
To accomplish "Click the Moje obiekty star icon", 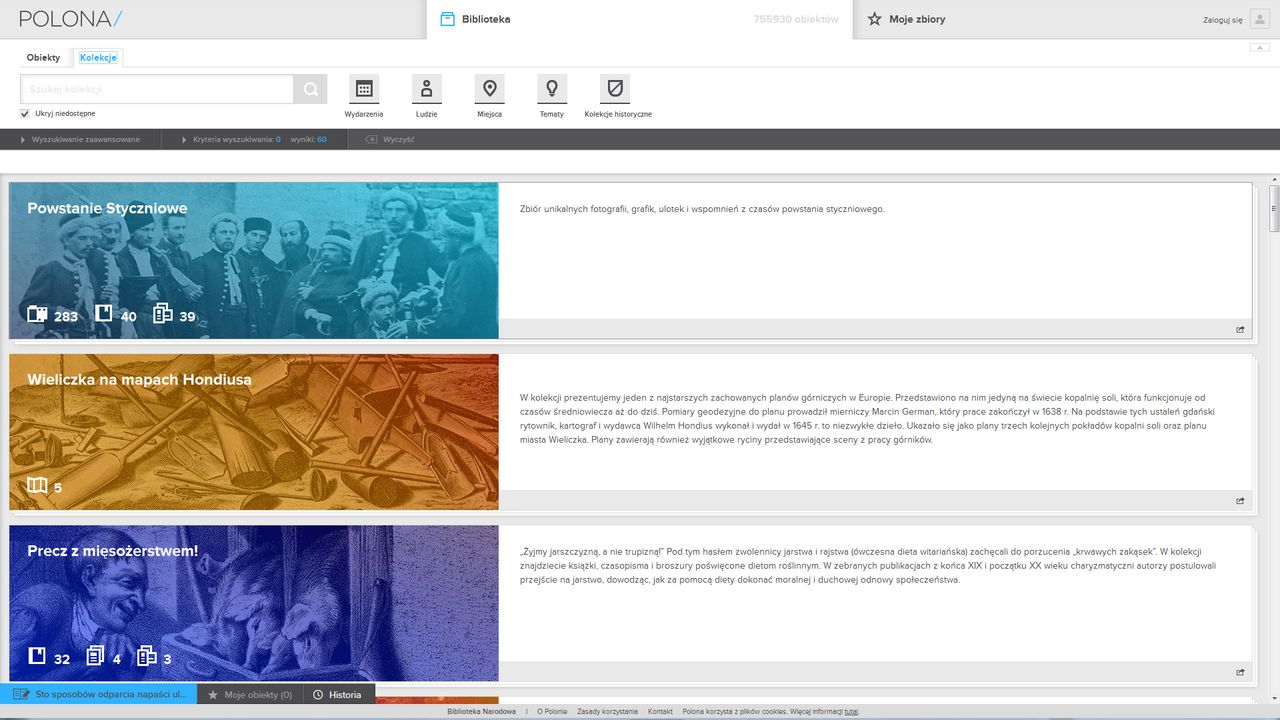I will tap(213, 694).
